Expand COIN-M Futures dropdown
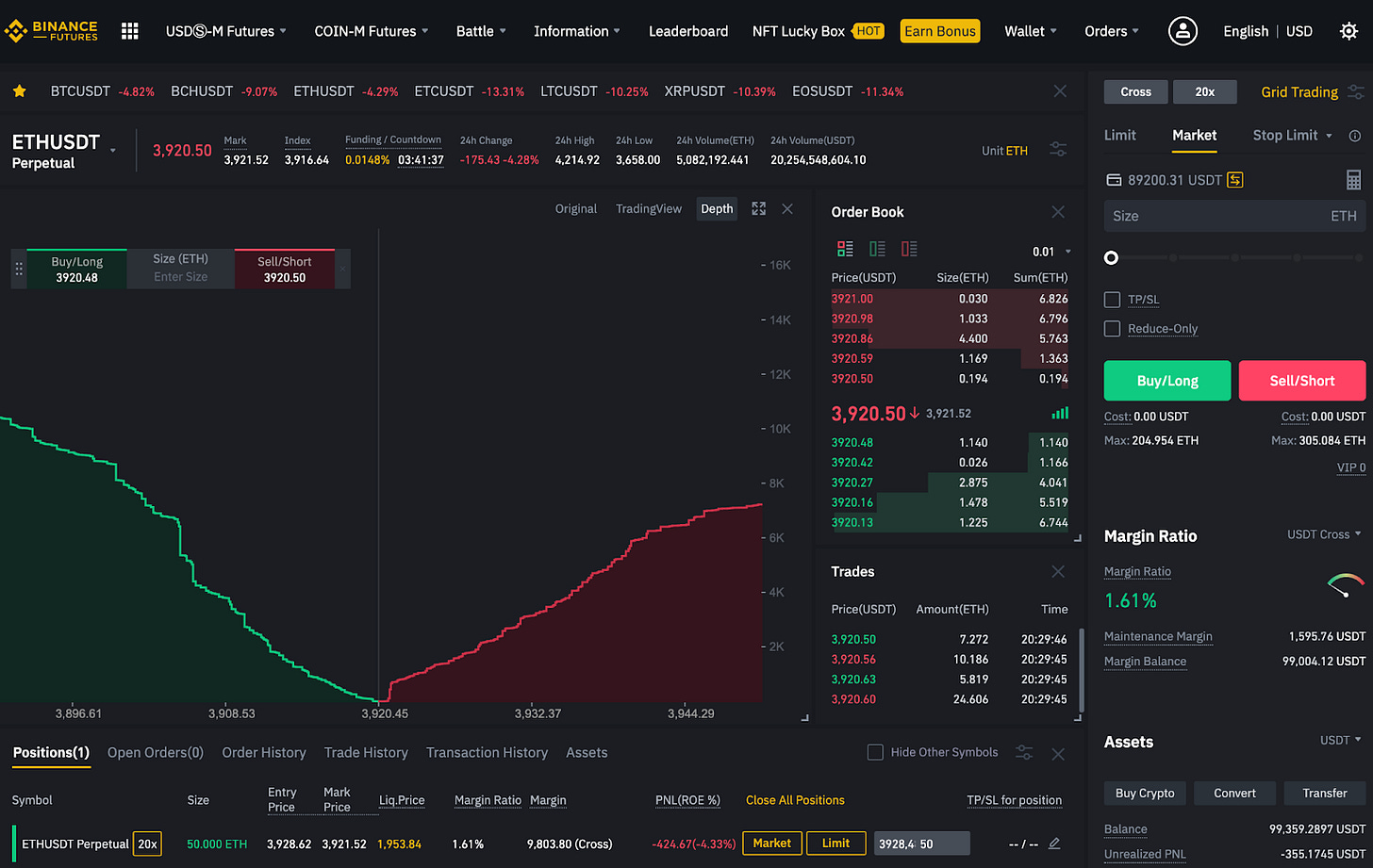This screenshot has width=1373, height=868. [x=372, y=31]
